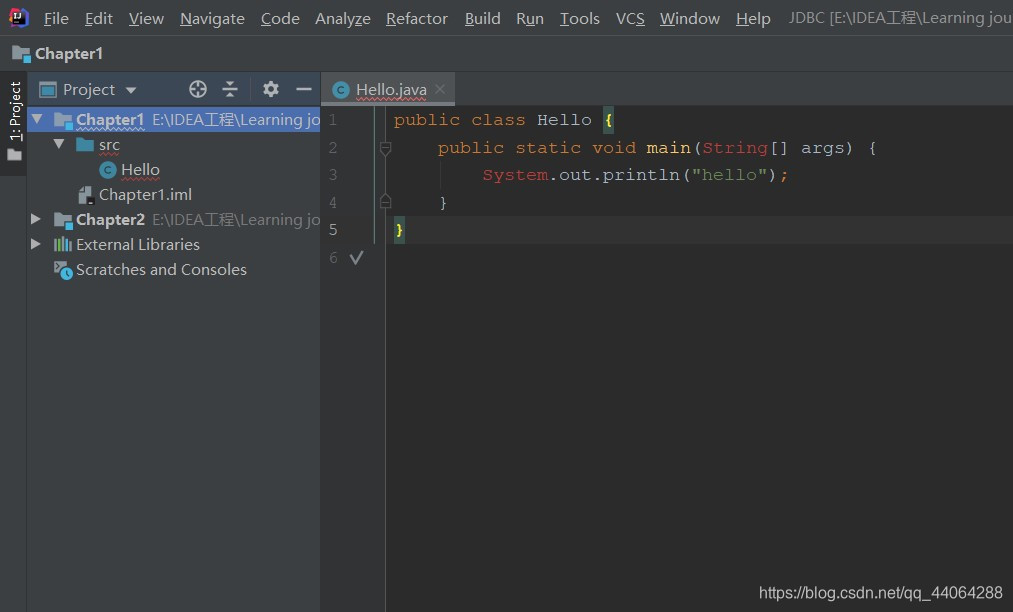Collapse the src folder node
This screenshot has width=1013, height=612.
[x=59, y=144]
